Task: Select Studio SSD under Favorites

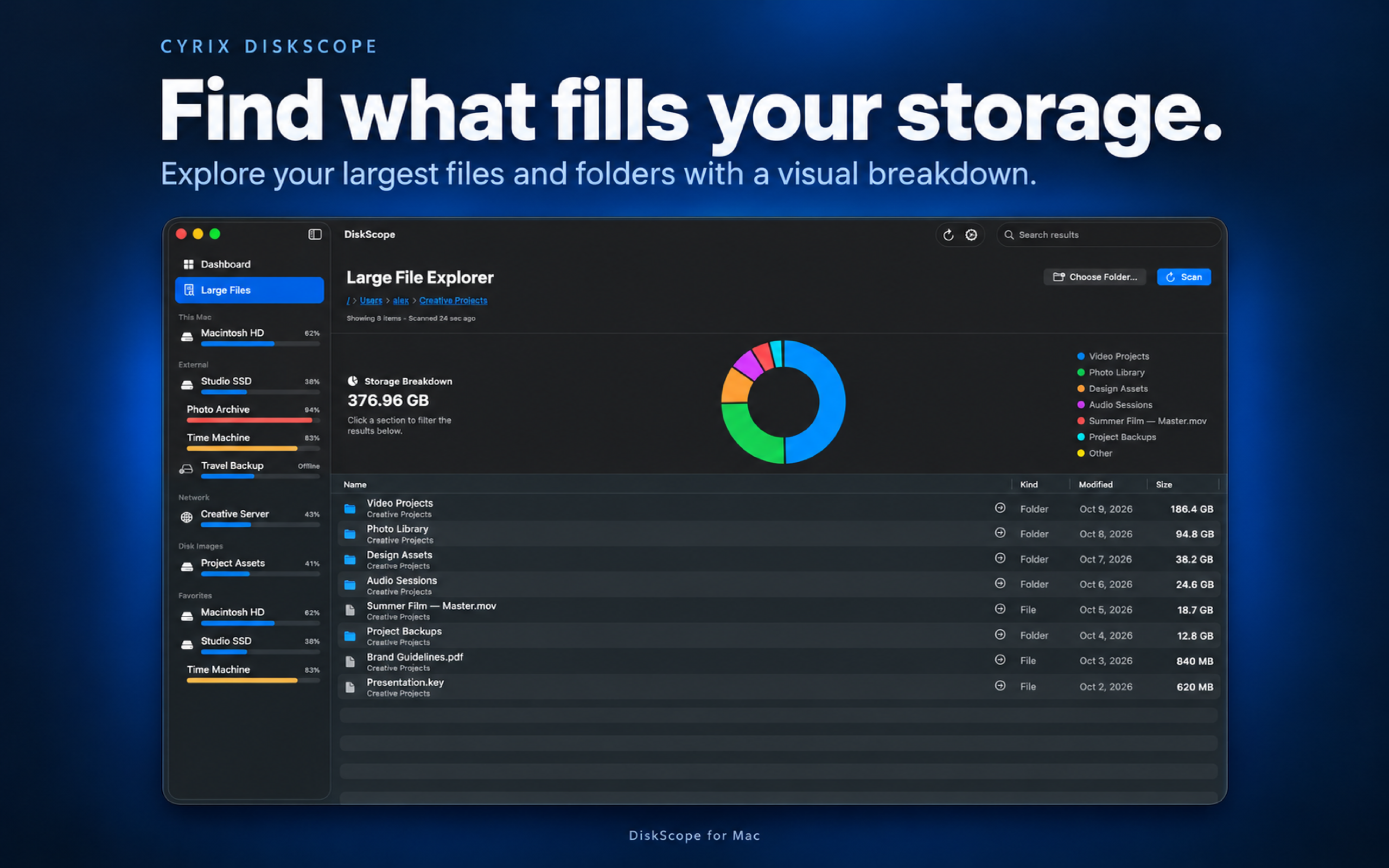Action: coord(249,644)
